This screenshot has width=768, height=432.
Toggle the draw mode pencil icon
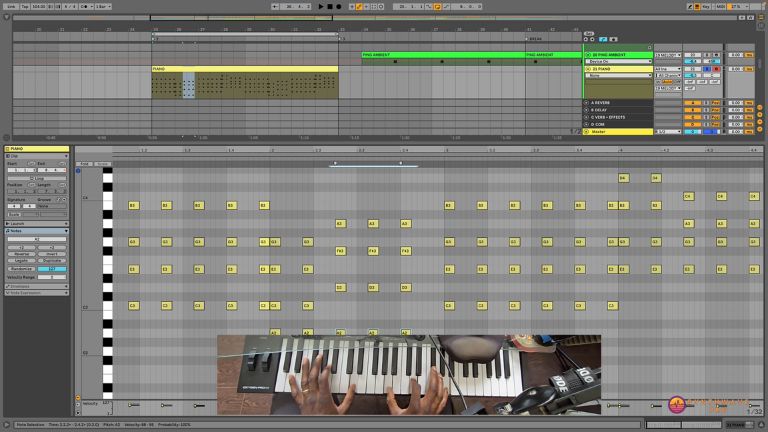click(690, 6)
